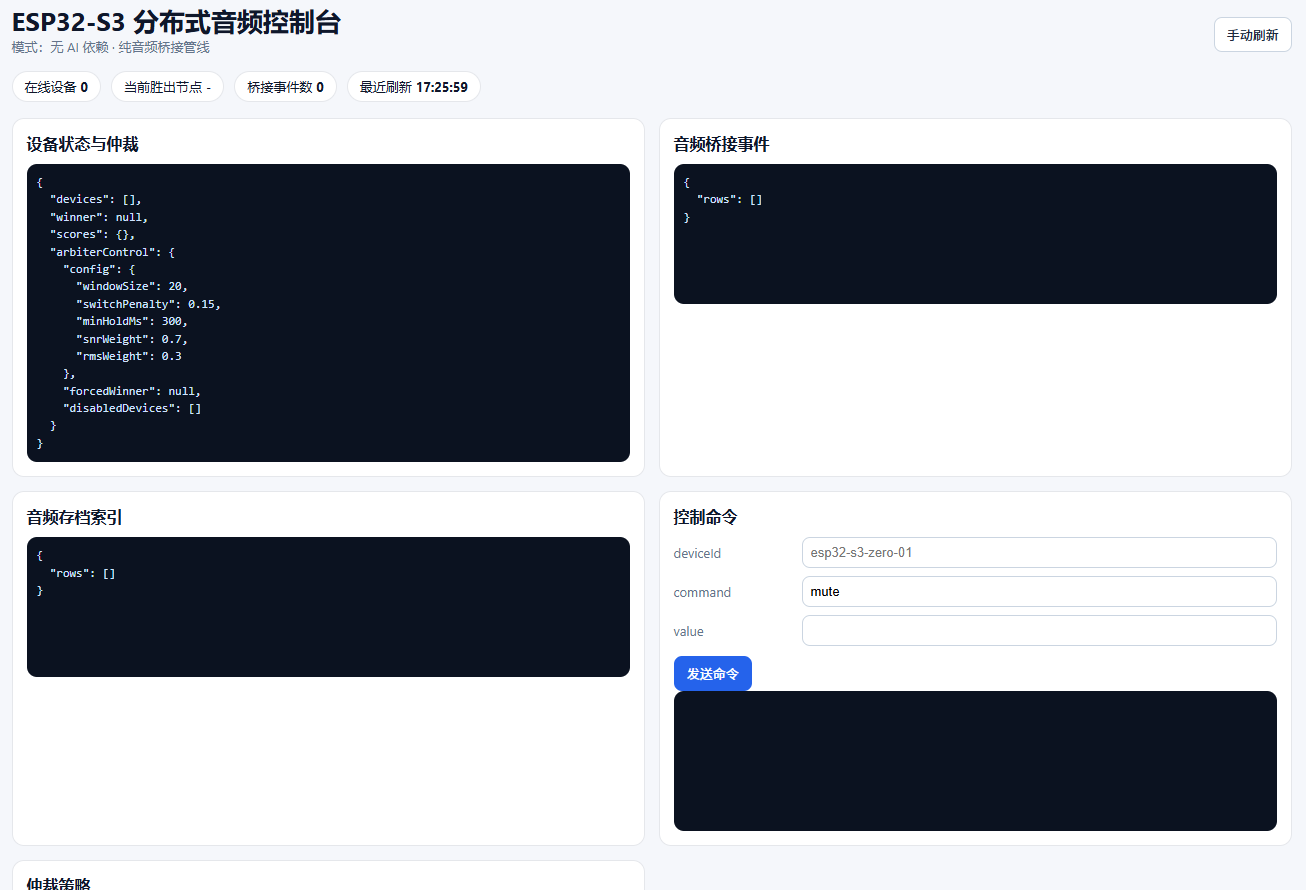Click the 当前胜出节点 status pill
This screenshot has width=1306, height=890.
167,87
